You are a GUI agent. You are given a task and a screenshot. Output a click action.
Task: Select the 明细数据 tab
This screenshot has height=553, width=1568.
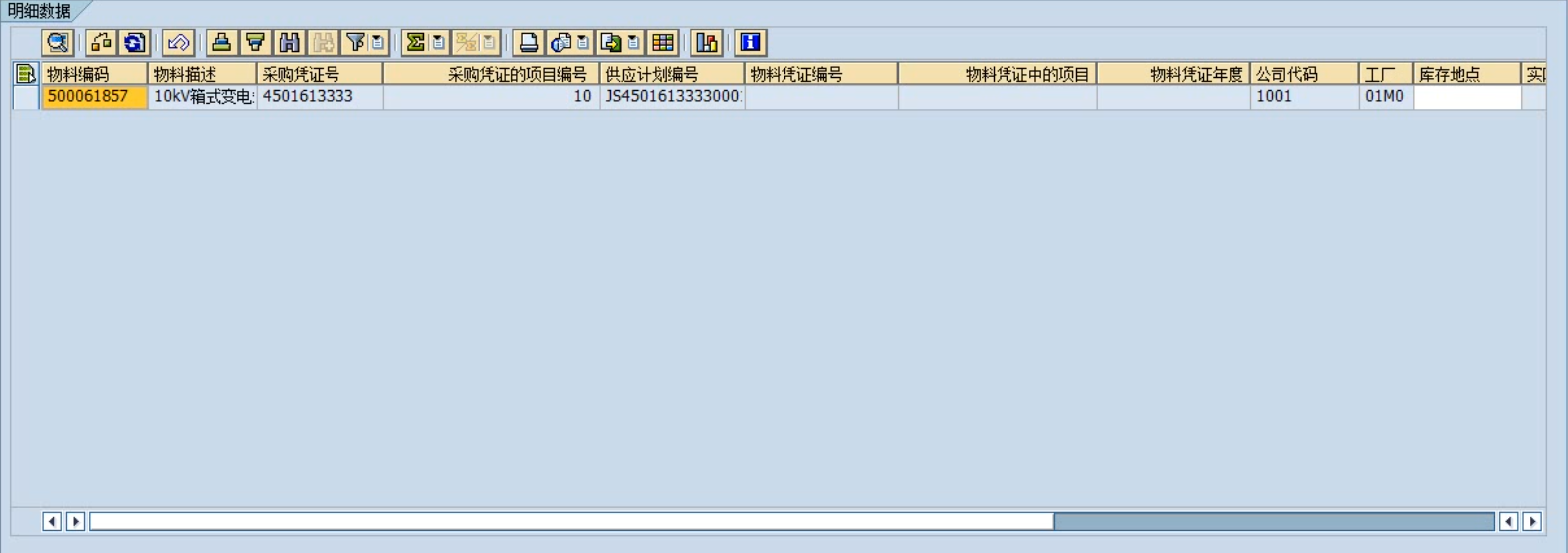coord(40,11)
